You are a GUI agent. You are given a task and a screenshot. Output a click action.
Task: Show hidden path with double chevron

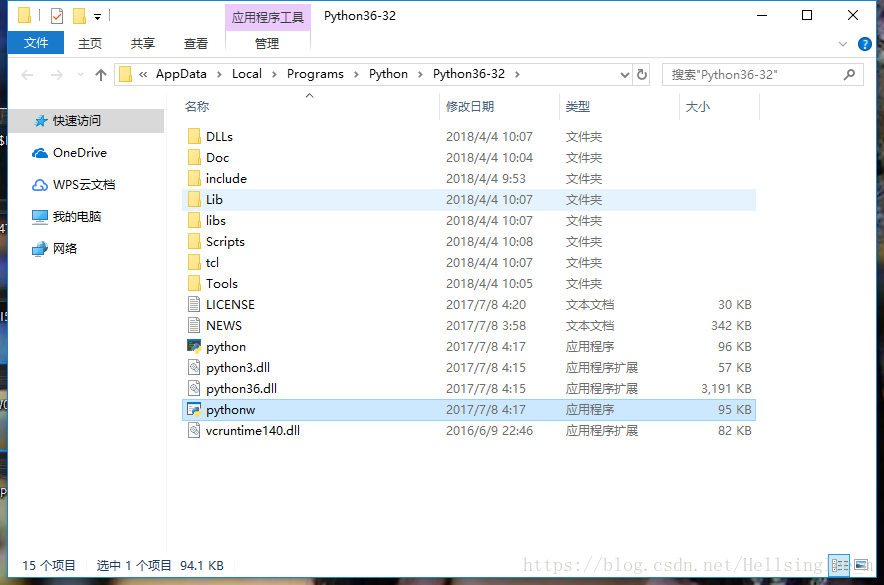click(x=143, y=74)
